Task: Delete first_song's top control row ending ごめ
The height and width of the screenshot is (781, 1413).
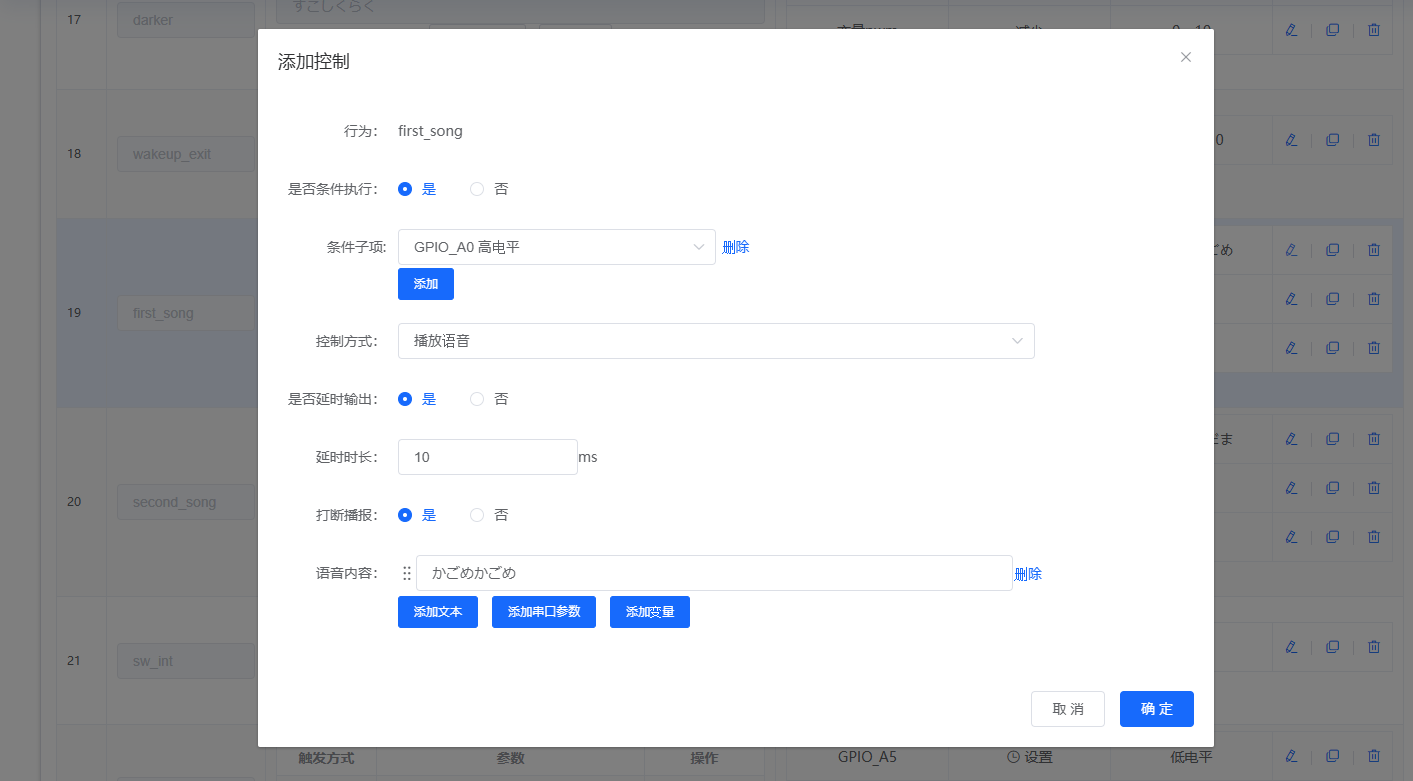Action: [x=1373, y=250]
